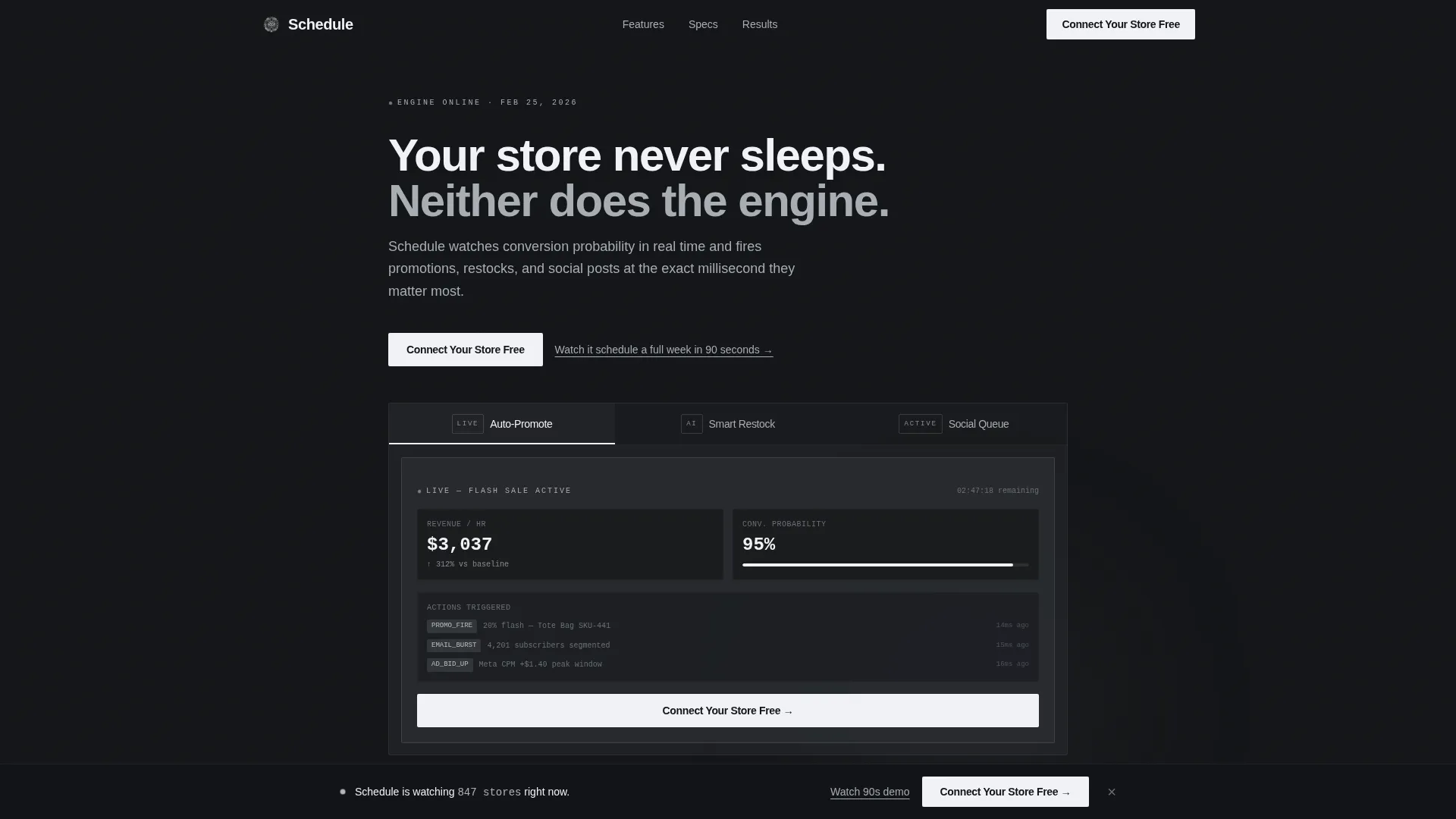Viewport: 1456px width, 819px height.
Task: Switch to the Social Queue tab
Action: pos(954,424)
